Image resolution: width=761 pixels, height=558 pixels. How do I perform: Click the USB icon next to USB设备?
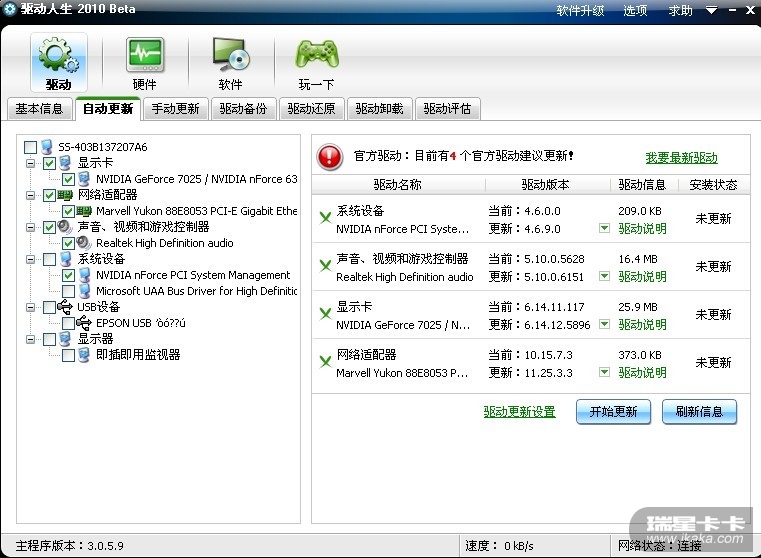(x=65, y=307)
